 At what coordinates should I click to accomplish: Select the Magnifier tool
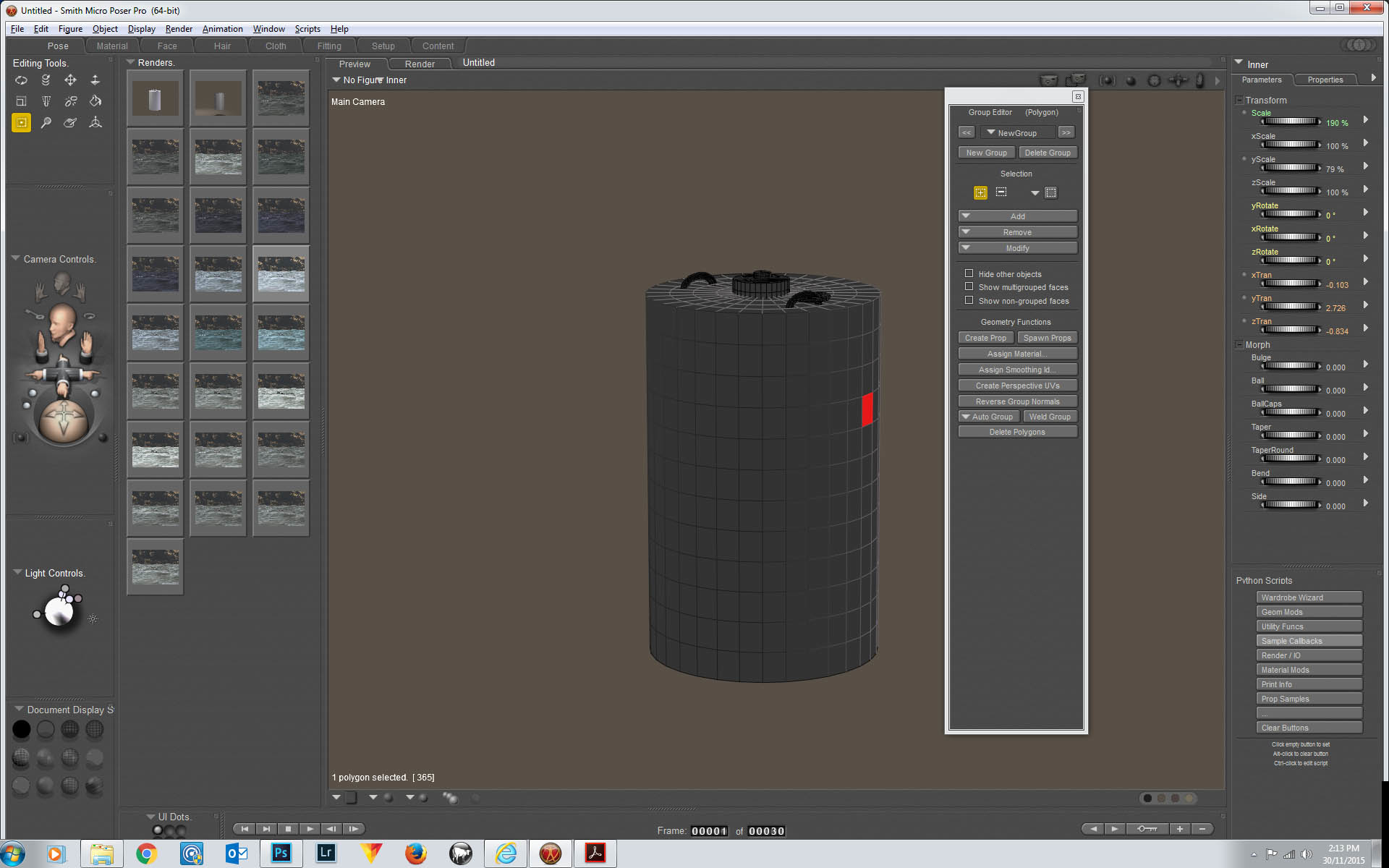coord(46,123)
